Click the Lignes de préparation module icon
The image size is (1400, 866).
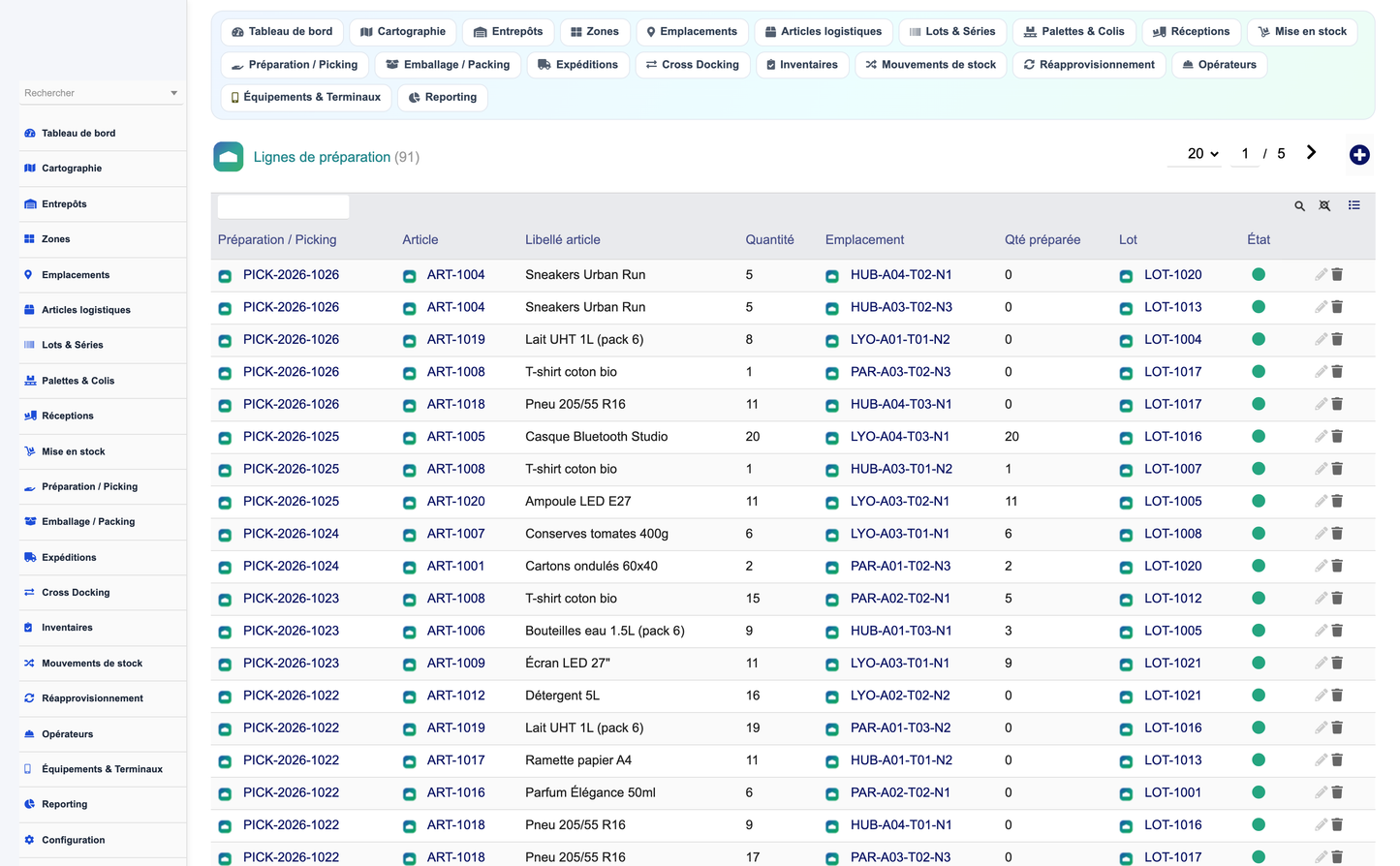(x=229, y=157)
